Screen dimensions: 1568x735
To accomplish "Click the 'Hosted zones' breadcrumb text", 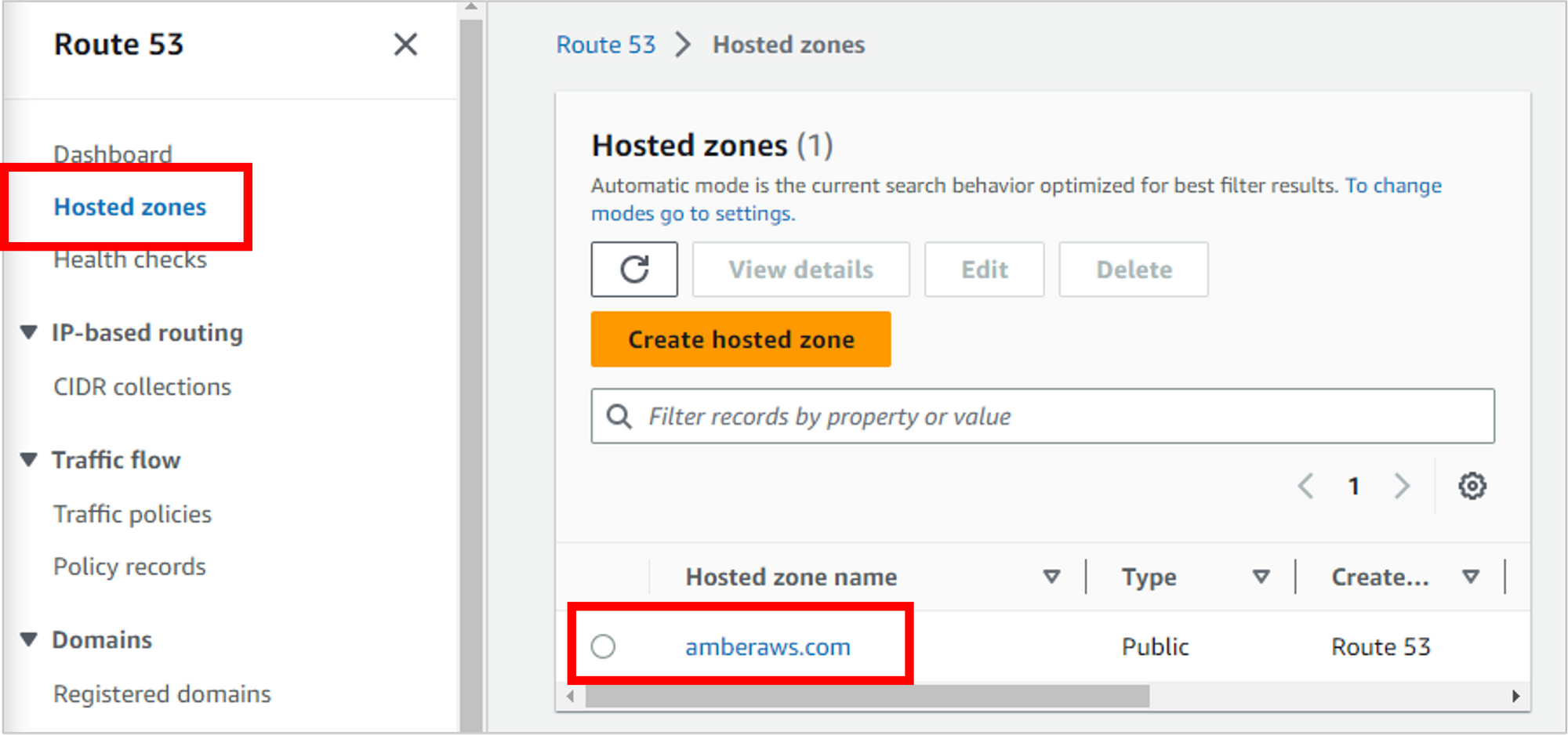I will click(789, 45).
